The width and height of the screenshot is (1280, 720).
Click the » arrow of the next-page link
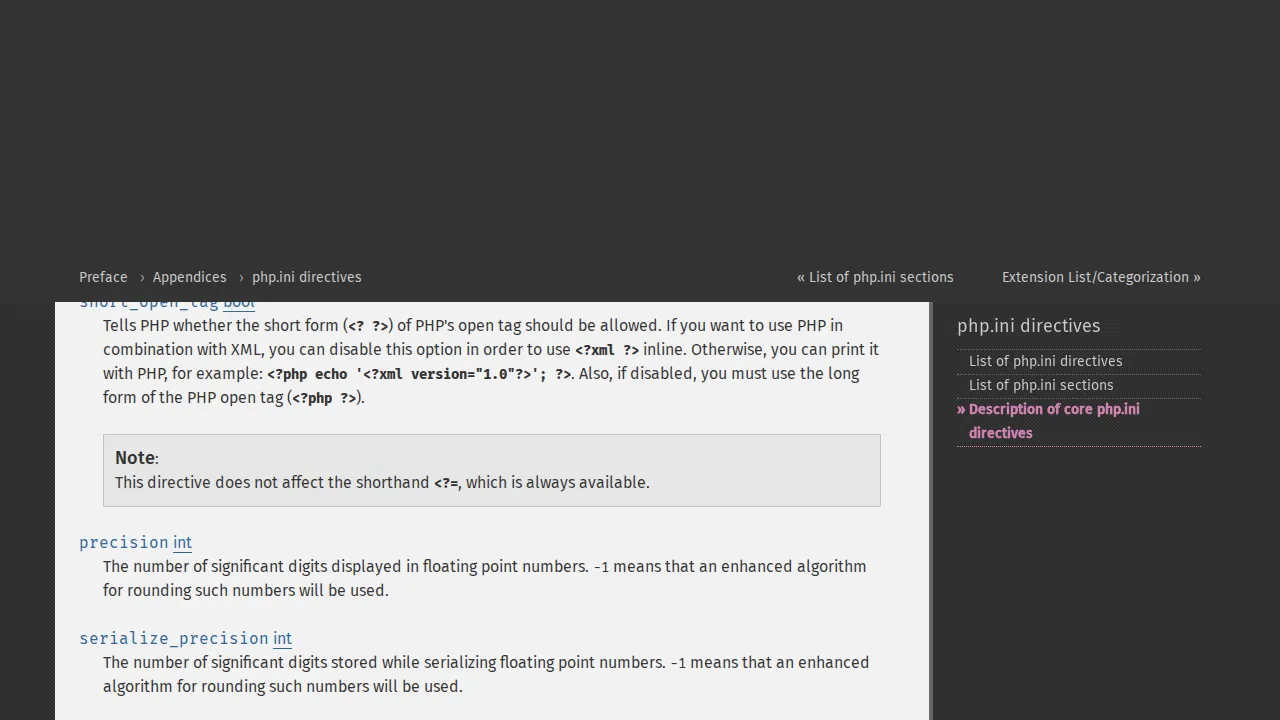(x=1196, y=277)
